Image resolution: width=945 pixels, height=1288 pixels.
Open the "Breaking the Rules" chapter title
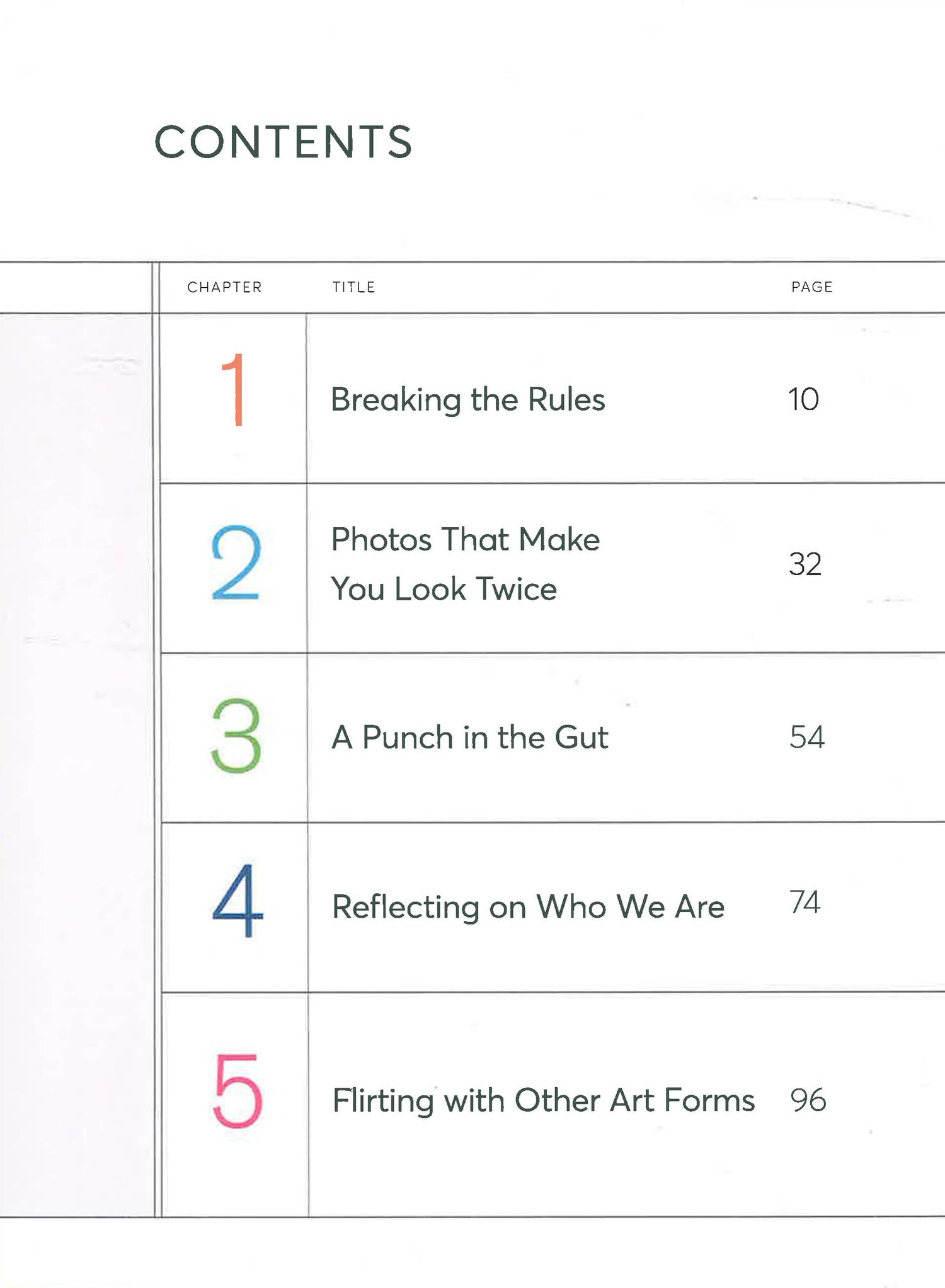point(467,399)
